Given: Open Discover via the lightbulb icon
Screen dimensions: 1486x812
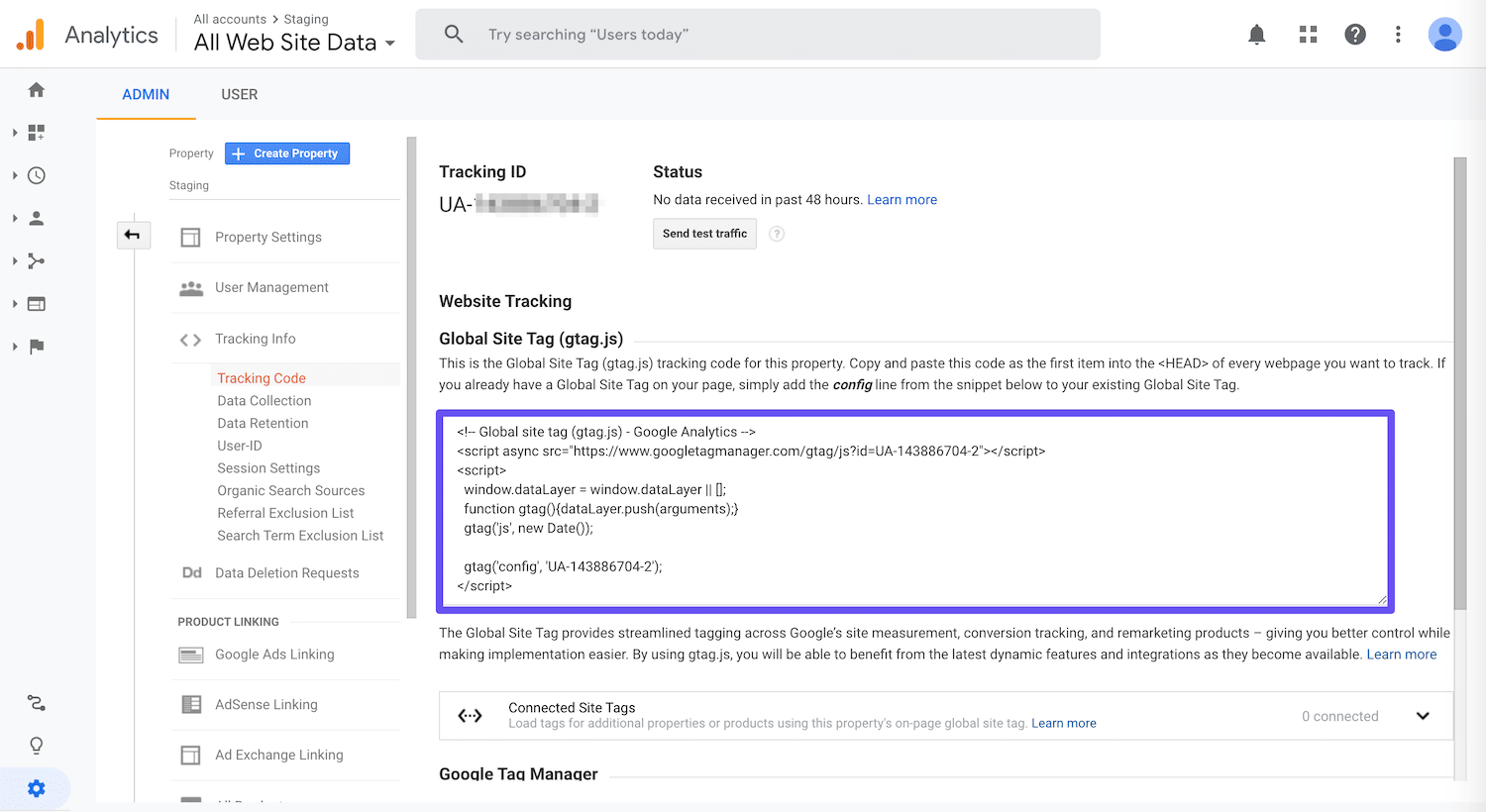Looking at the screenshot, I should coord(36,746).
